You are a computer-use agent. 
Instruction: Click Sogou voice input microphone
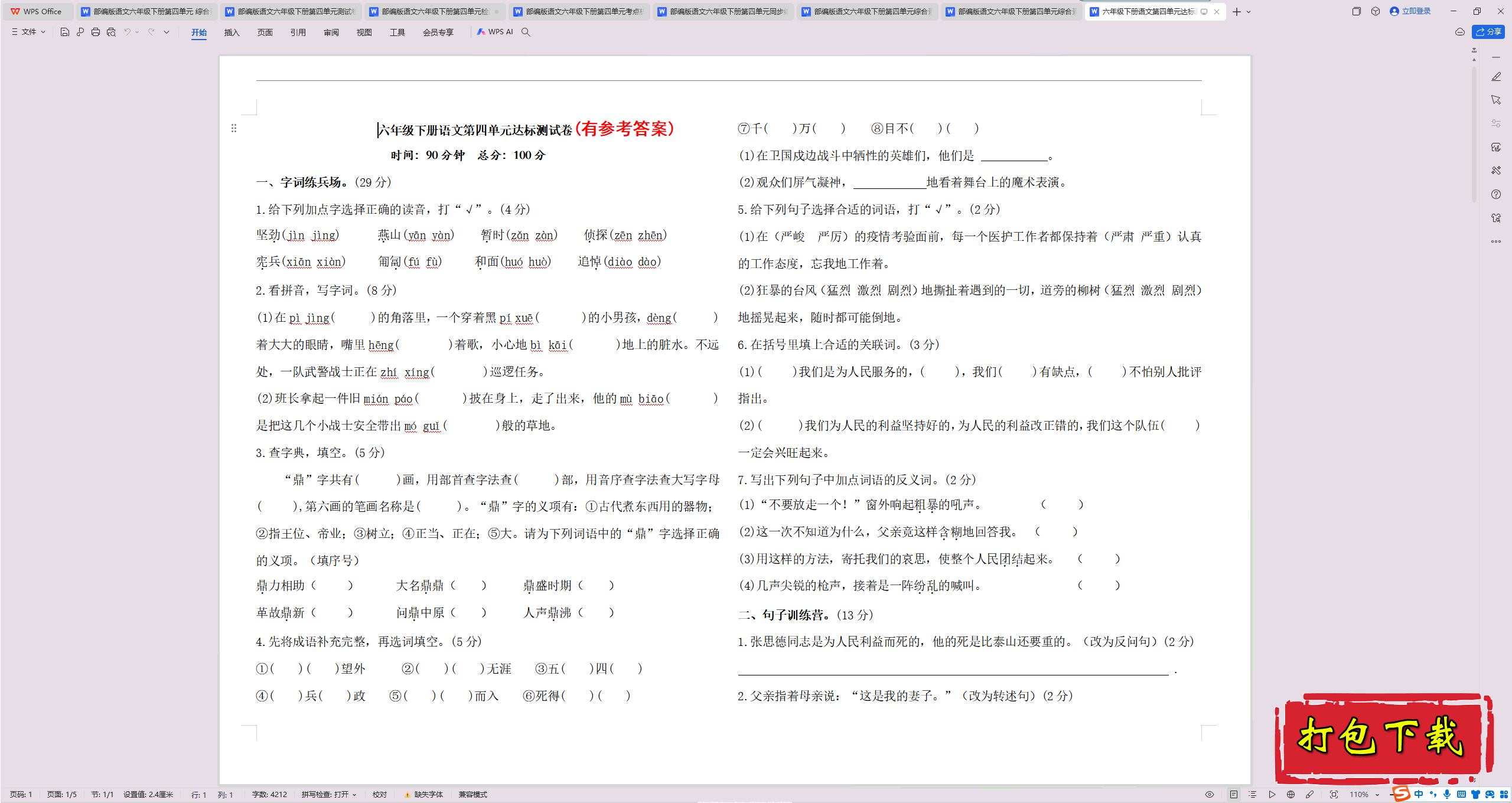pos(1446,795)
